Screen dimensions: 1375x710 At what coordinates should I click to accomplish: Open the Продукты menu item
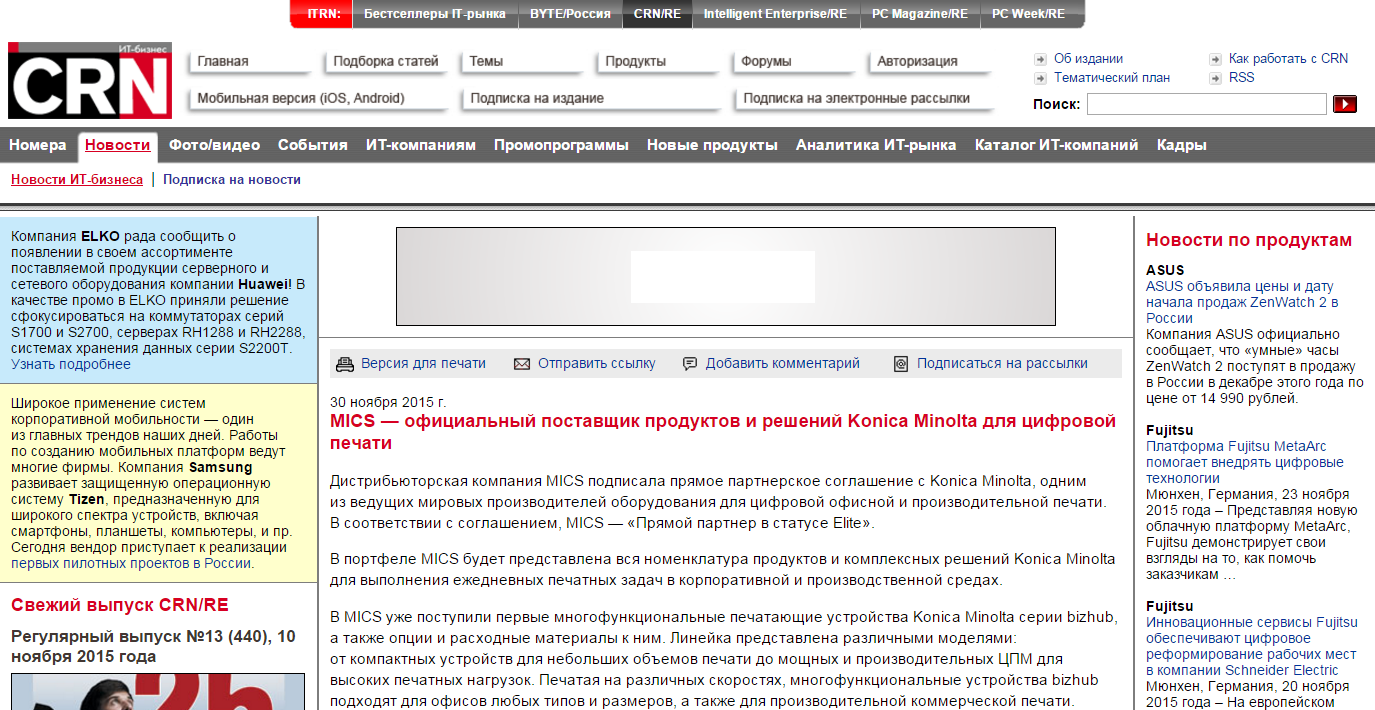(x=656, y=61)
